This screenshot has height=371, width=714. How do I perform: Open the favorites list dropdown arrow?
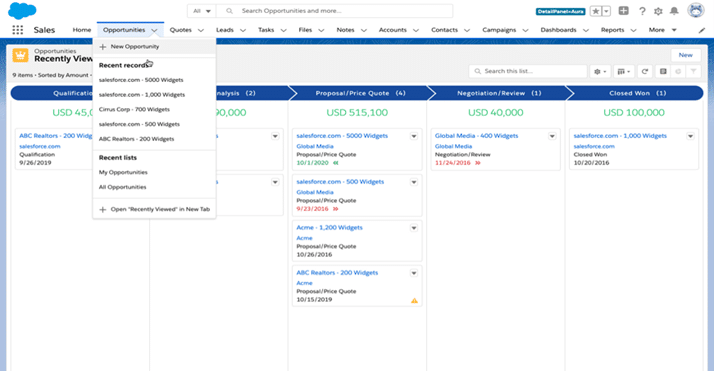pos(606,11)
